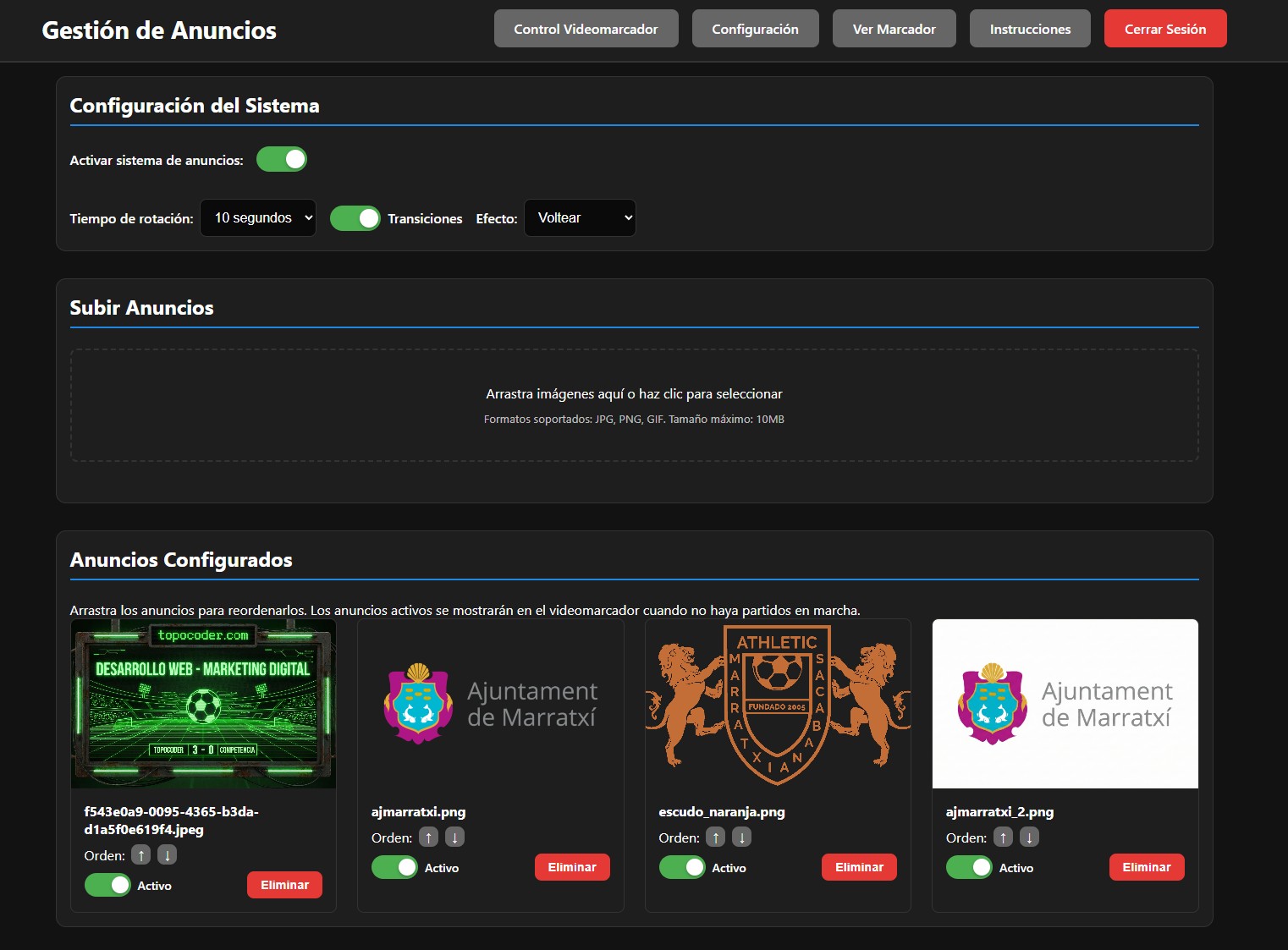This screenshot has height=950, width=1288.
Task: Deactivate the escudo_naranja.png ad toggle
Action: click(x=682, y=867)
